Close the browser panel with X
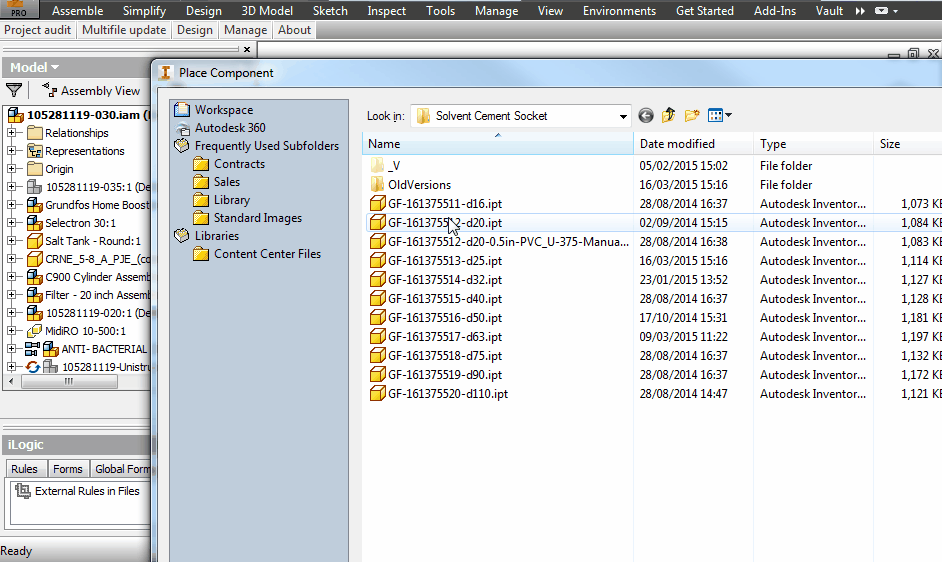The width and height of the screenshot is (942, 562). (246, 49)
